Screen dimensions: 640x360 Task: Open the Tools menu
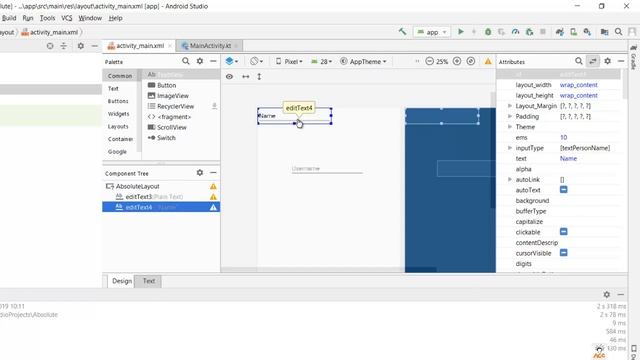coord(47,18)
